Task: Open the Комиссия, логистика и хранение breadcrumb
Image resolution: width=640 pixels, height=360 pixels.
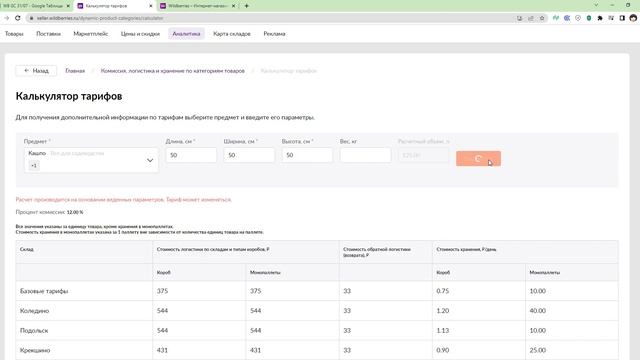Action: [x=173, y=71]
